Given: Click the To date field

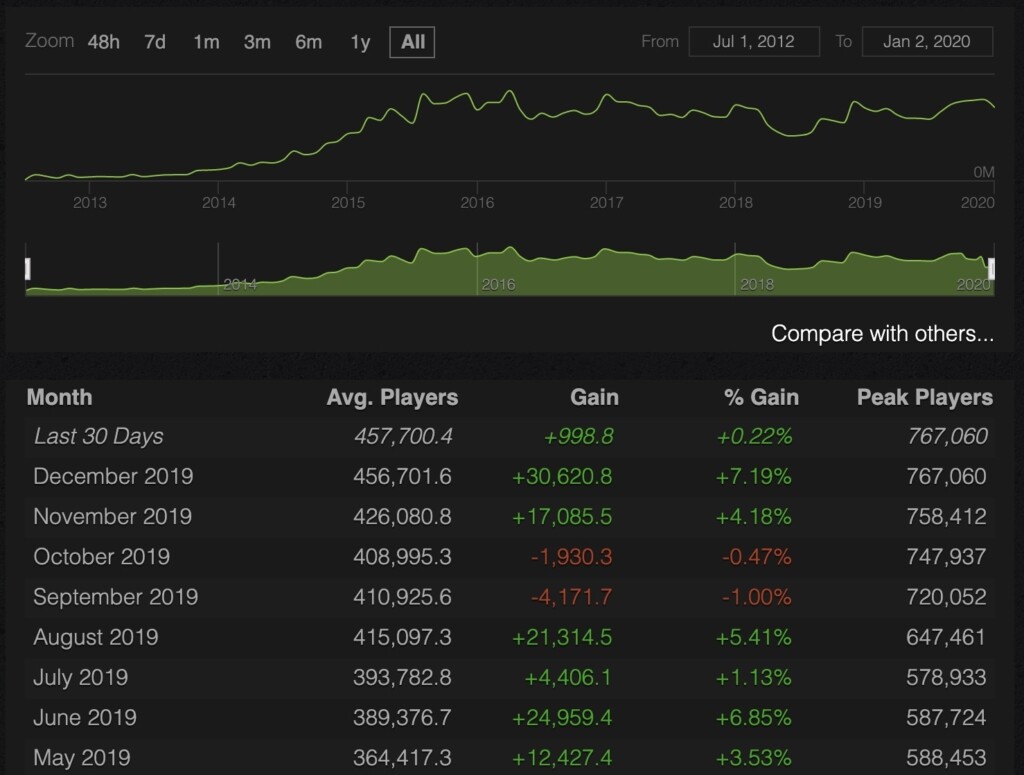Looking at the screenshot, I should [927, 42].
